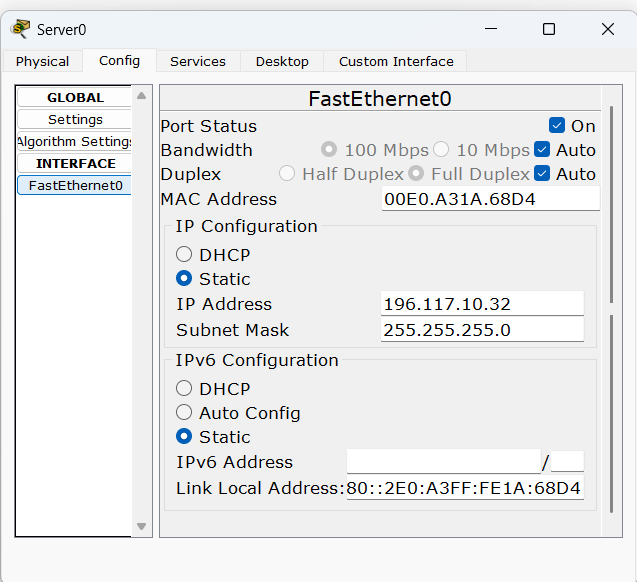Click the IP Address input field
This screenshot has height=582, width=637.
[482, 304]
